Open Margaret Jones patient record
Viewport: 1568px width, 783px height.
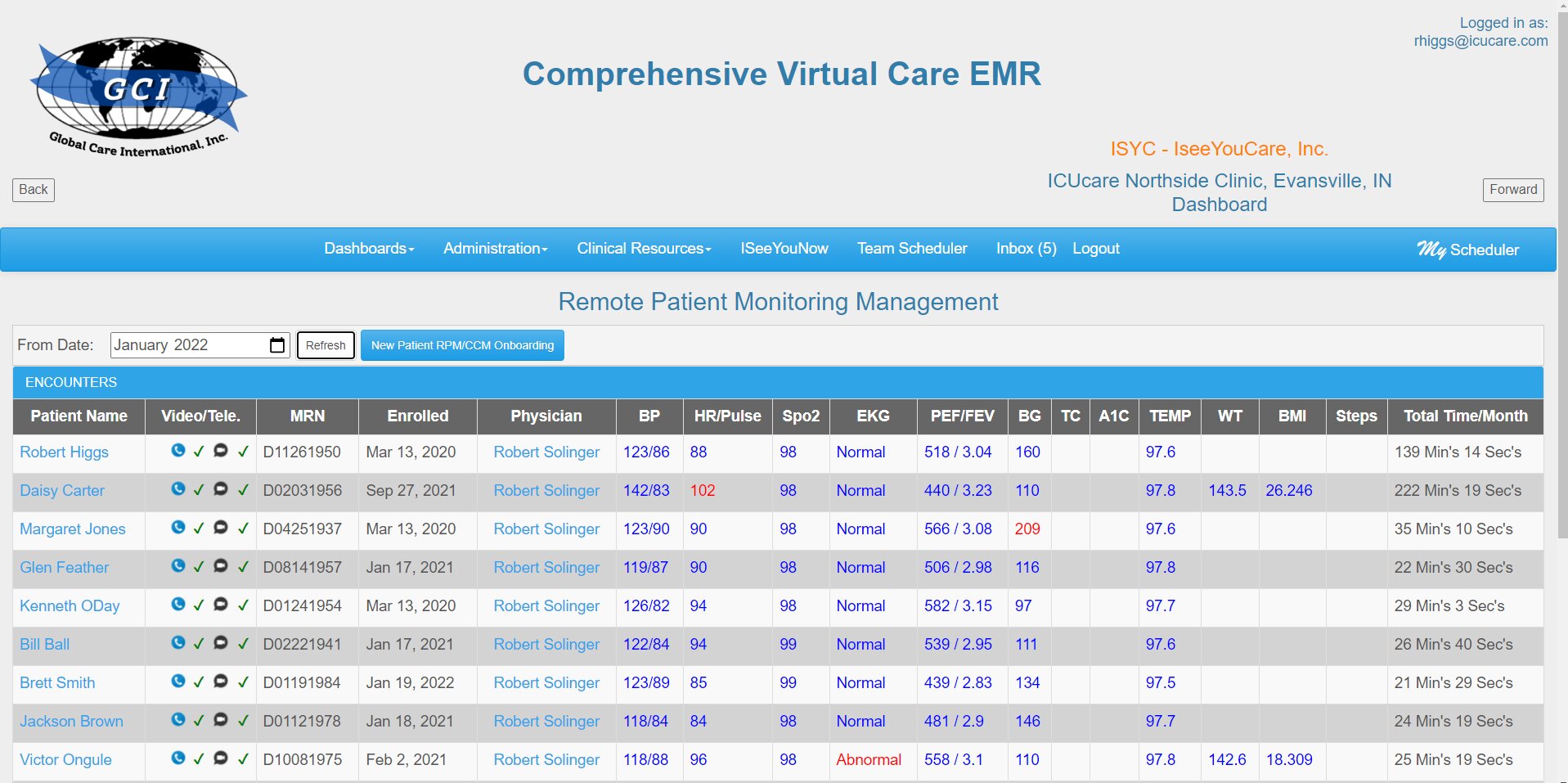click(x=73, y=529)
